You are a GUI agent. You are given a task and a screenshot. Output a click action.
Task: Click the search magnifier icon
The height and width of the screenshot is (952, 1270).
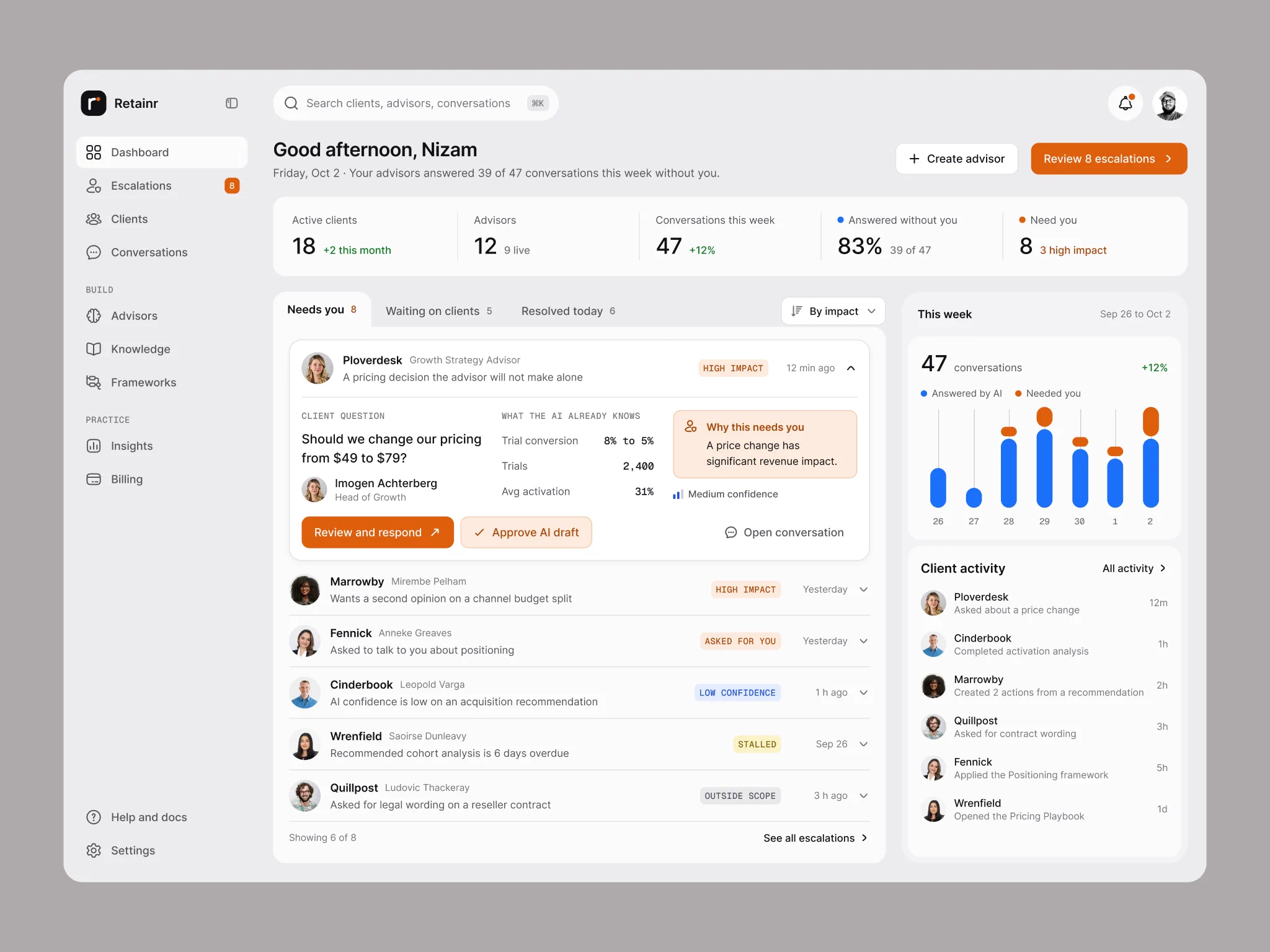click(x=291, y=103)
